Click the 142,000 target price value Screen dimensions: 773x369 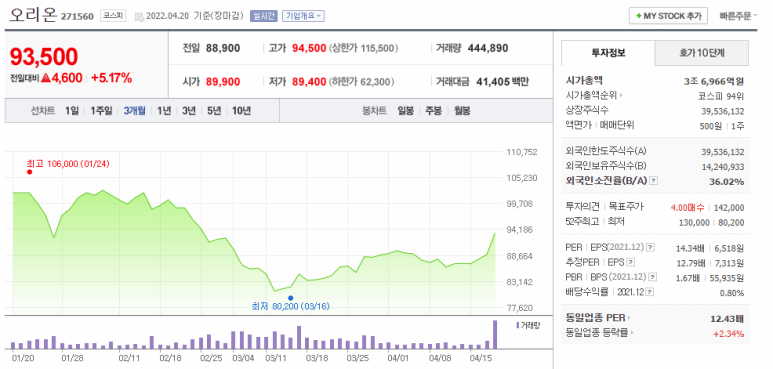[x=729, y=207]
